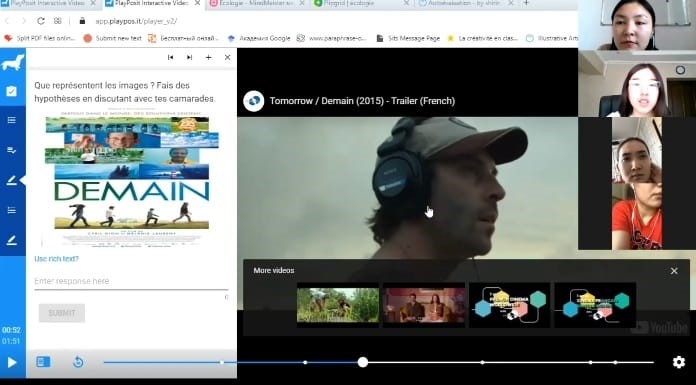Viewport: 696px width, 385px height.
Task: Focus the Enter response here field
Action: tap(131, 281)
